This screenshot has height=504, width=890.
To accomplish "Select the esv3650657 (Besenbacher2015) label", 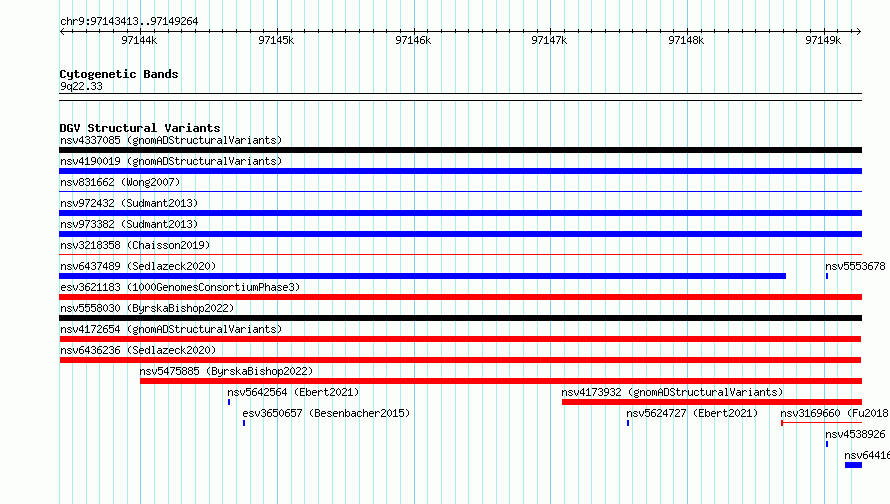I will pos(326,413).
